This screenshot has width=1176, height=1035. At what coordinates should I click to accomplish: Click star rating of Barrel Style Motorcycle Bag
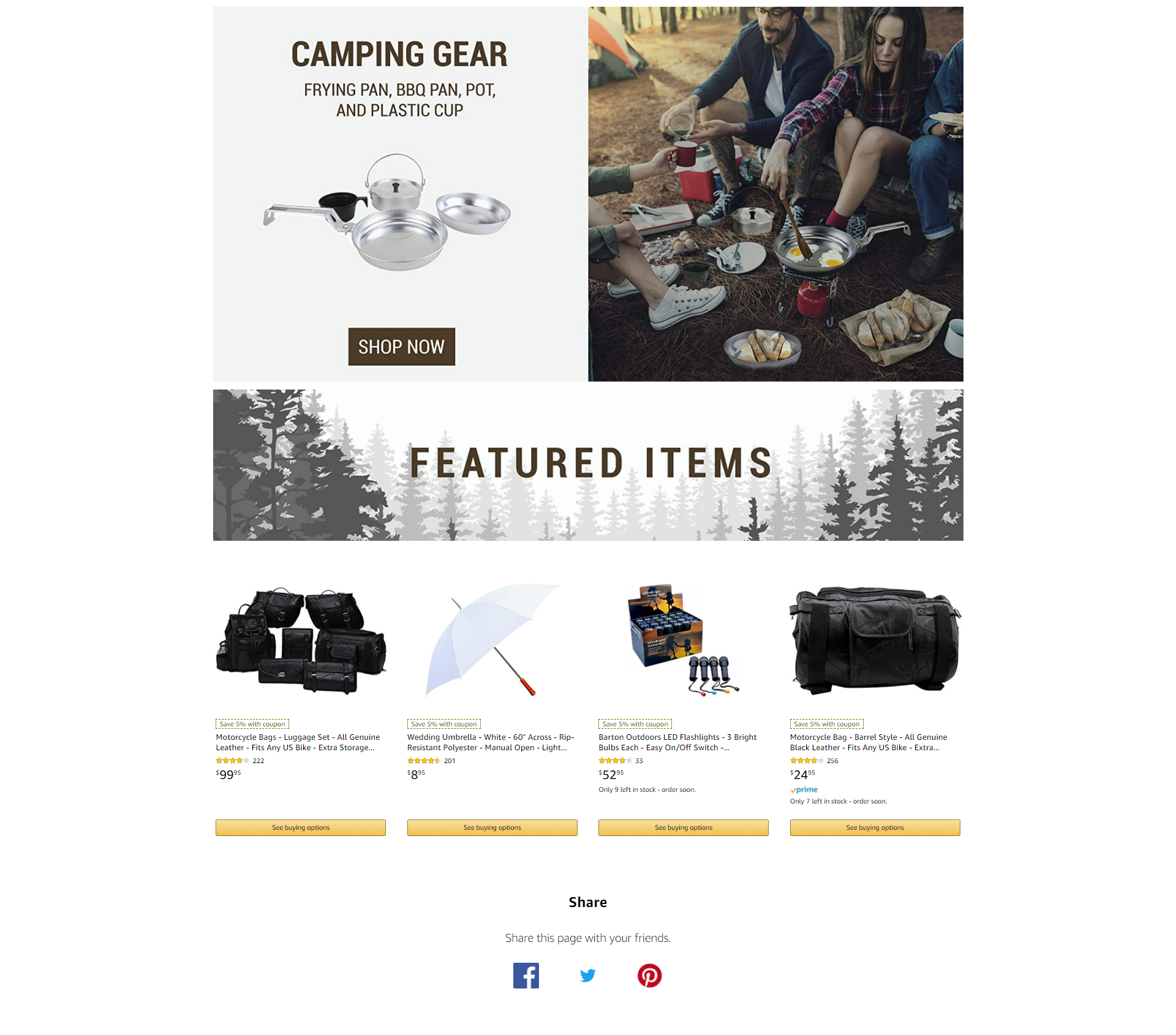click(x=807, y=761)
